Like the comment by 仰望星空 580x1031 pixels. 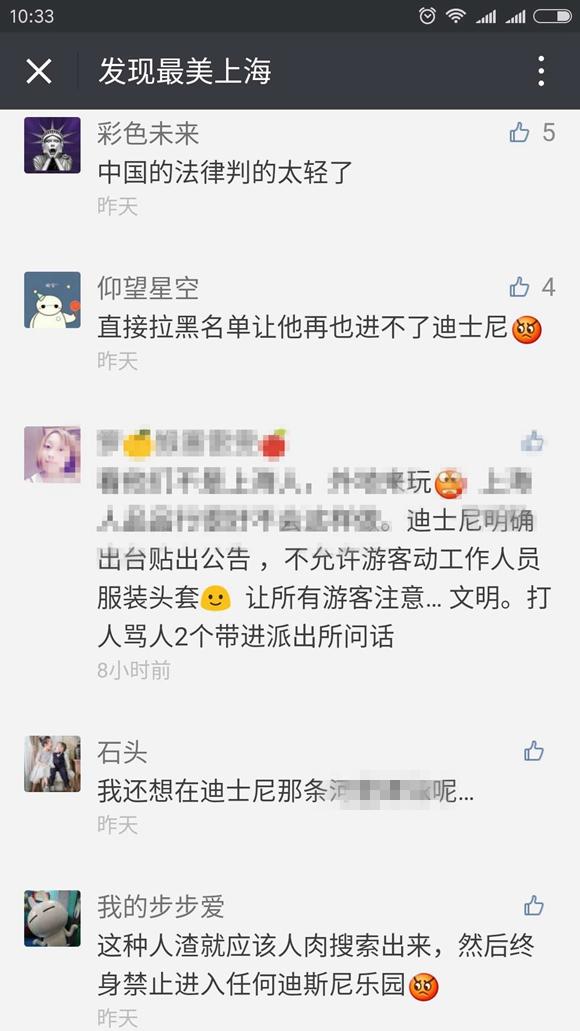(x=520, y=287)
